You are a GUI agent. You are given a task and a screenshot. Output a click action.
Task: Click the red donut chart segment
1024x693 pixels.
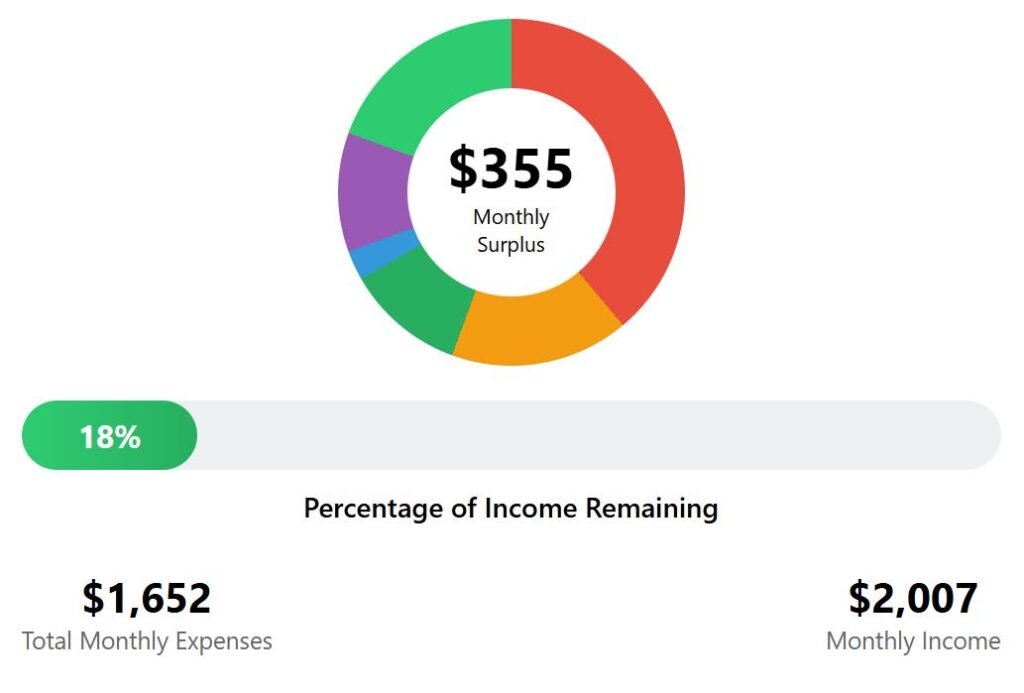(x=640, y=180)
